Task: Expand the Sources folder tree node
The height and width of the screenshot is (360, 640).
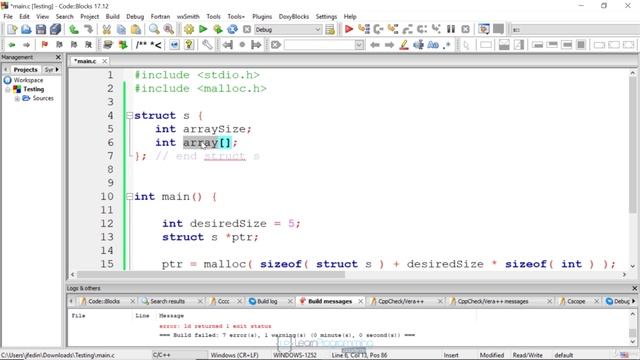Action: click(17, 98)
